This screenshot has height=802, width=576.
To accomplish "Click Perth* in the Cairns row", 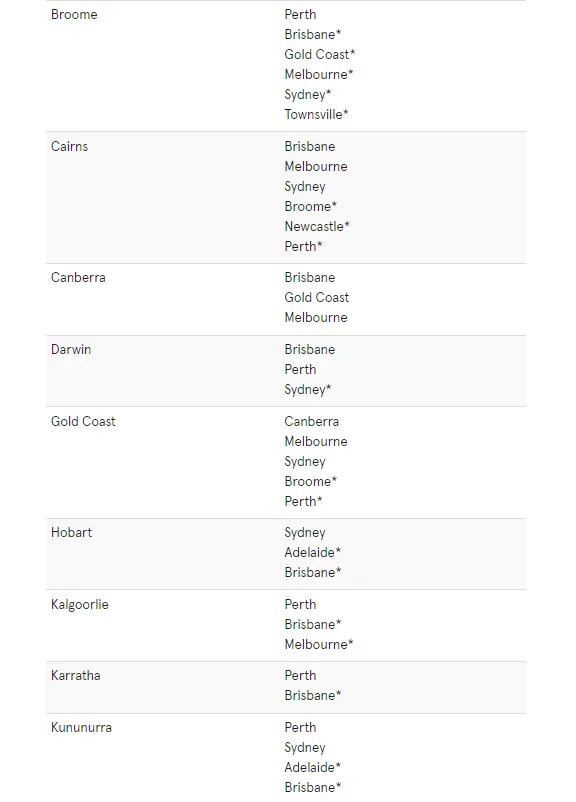I will click(303, 247).
